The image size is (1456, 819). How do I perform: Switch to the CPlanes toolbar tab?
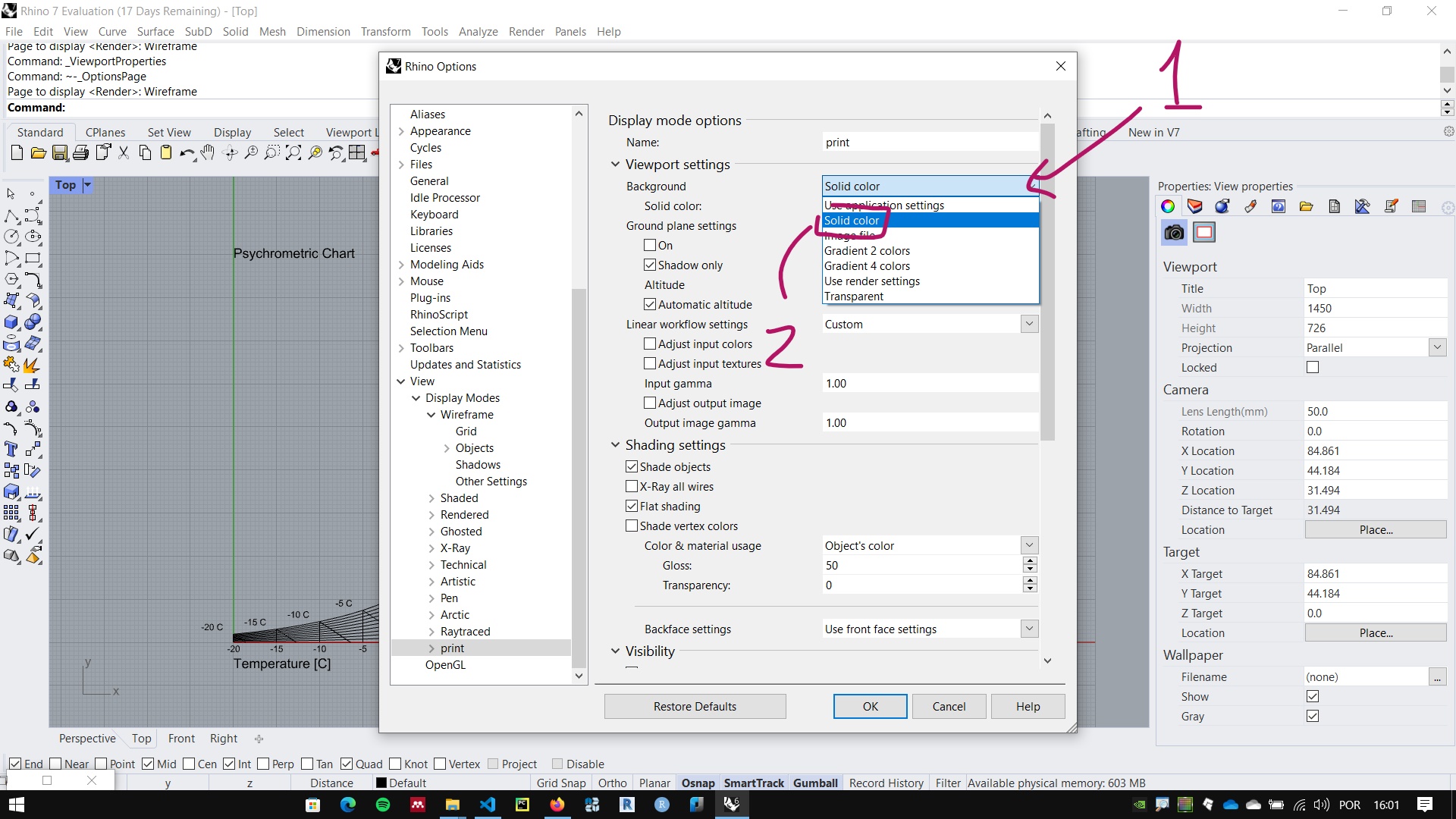point(105,132)
